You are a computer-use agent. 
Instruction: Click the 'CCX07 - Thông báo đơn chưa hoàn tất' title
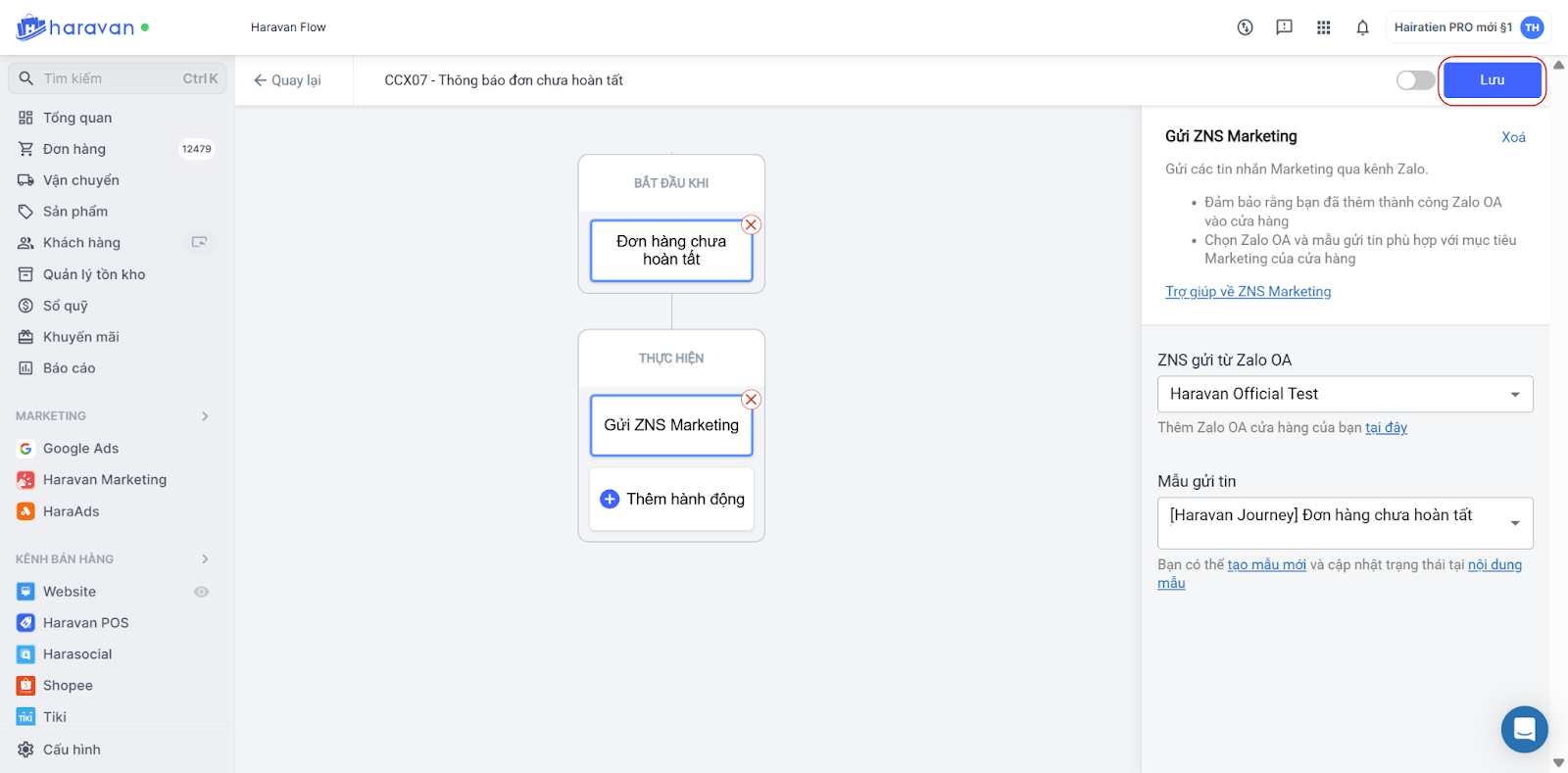pyautogui.click(x=504, y=80)
